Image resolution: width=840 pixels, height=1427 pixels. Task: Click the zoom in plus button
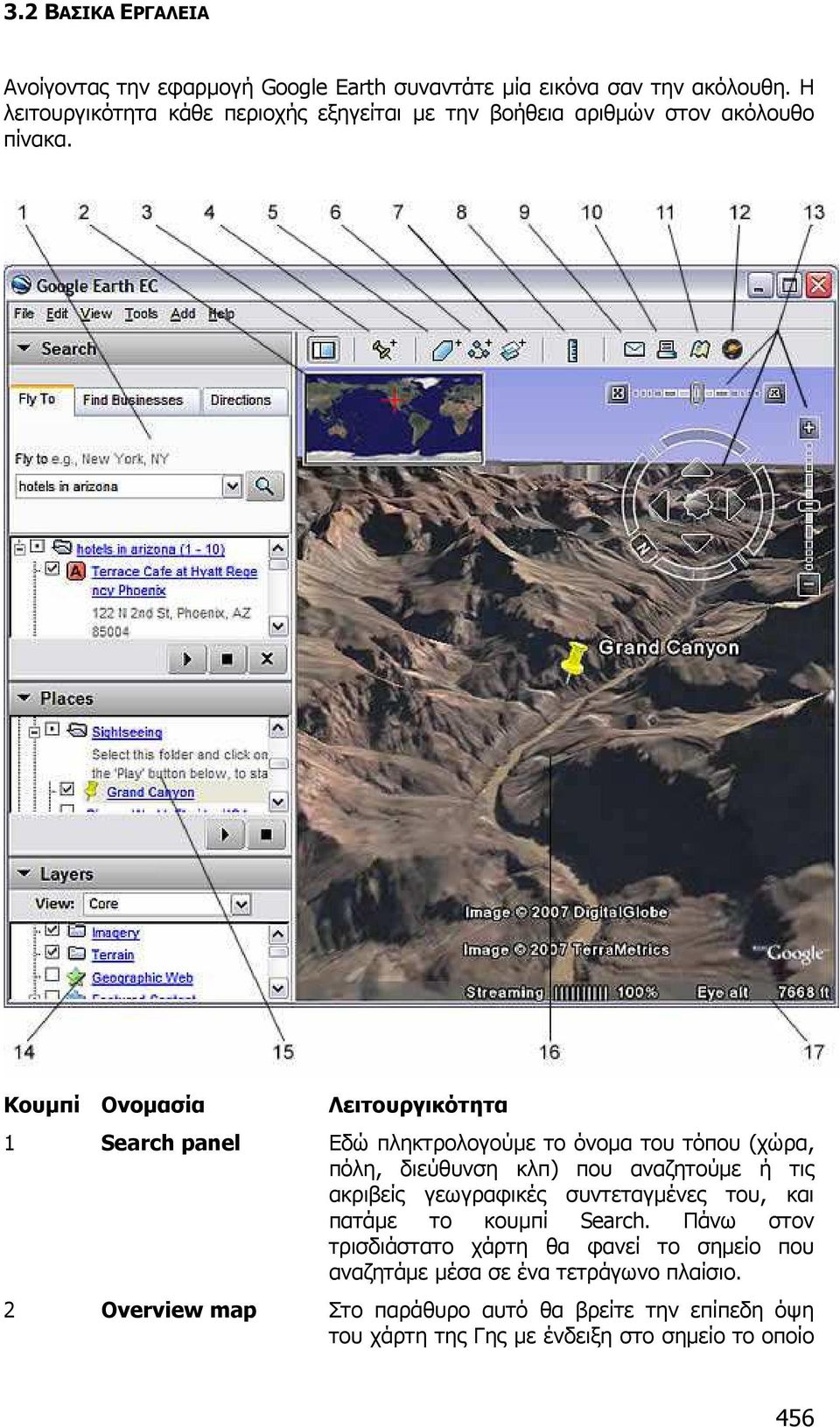pyautogui.click(x=808, y=428)
